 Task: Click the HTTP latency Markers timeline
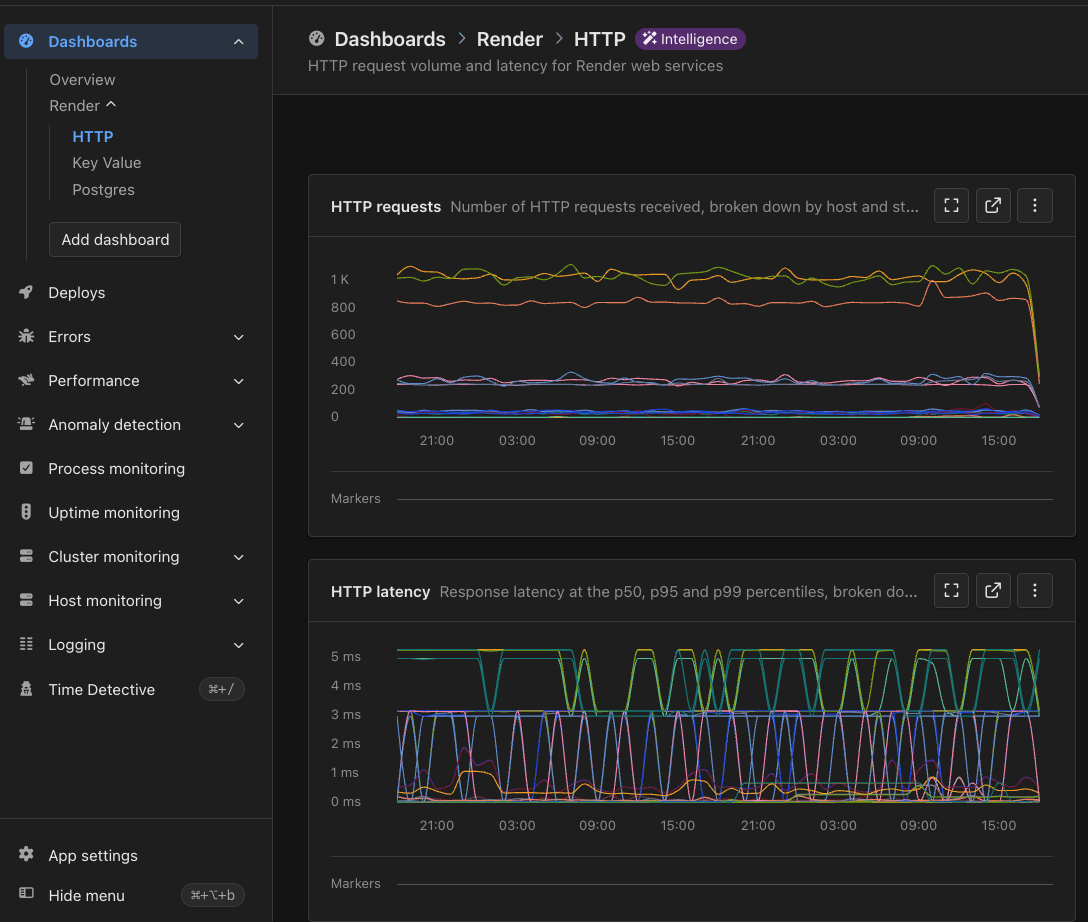tap(724, 884)
